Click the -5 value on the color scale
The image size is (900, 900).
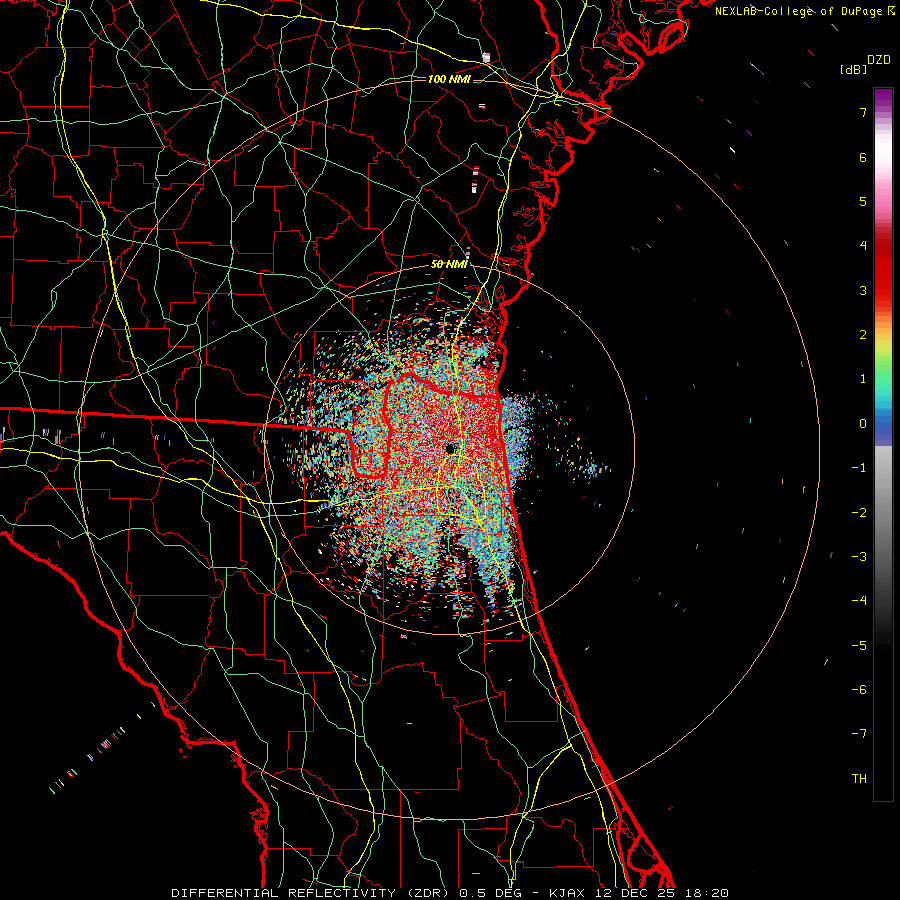pyautogui.click(x=859, y=645)
